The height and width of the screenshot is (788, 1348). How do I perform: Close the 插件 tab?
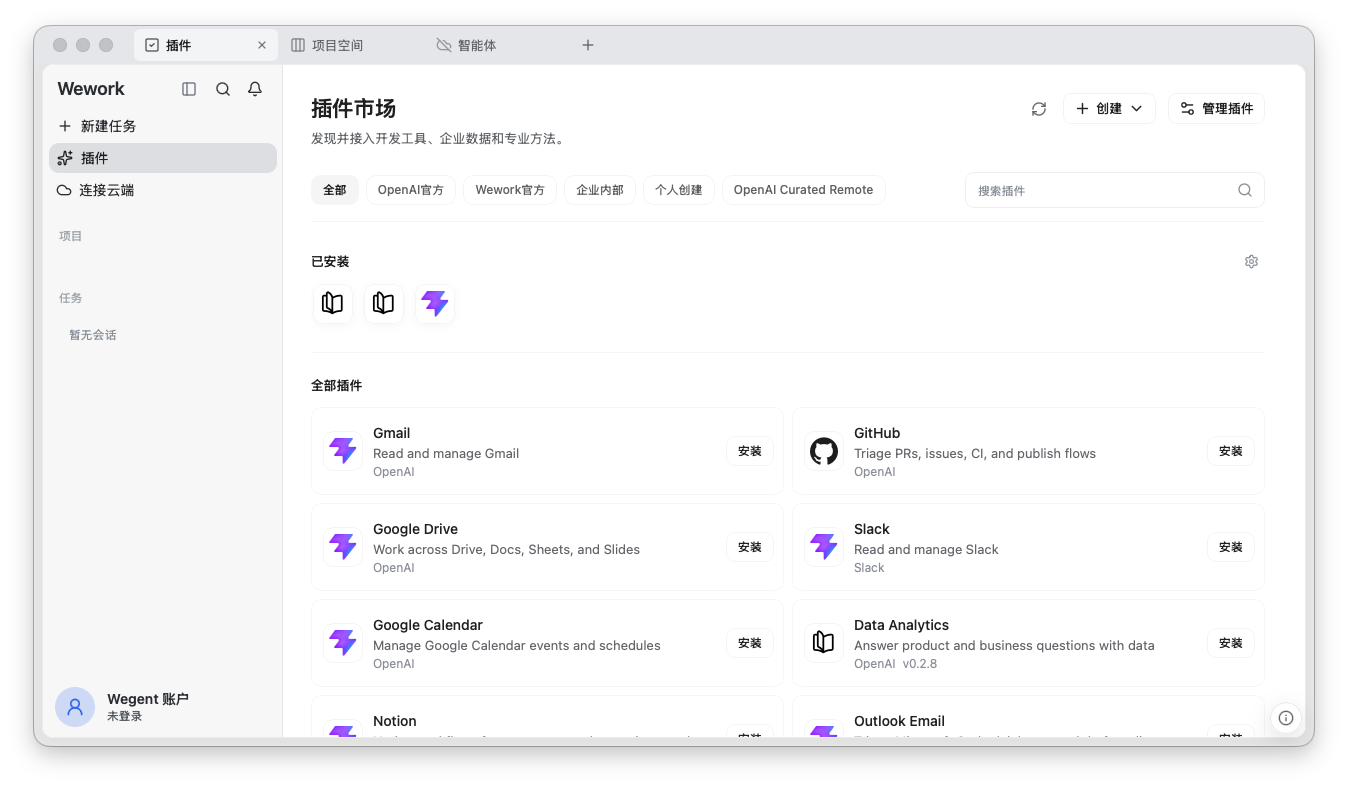pyautogui.click(x=262, y=45)
